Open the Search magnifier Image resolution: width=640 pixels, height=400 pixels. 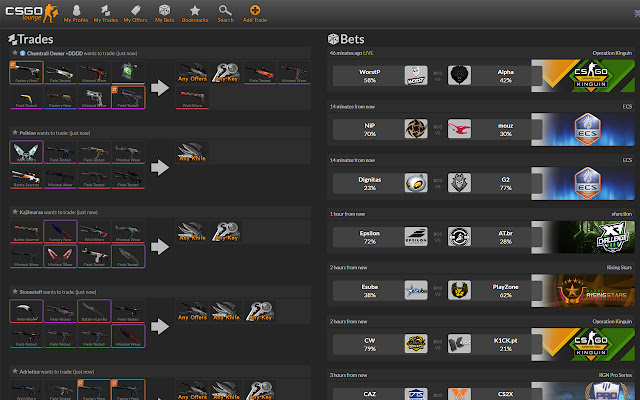tap(225, 12)
